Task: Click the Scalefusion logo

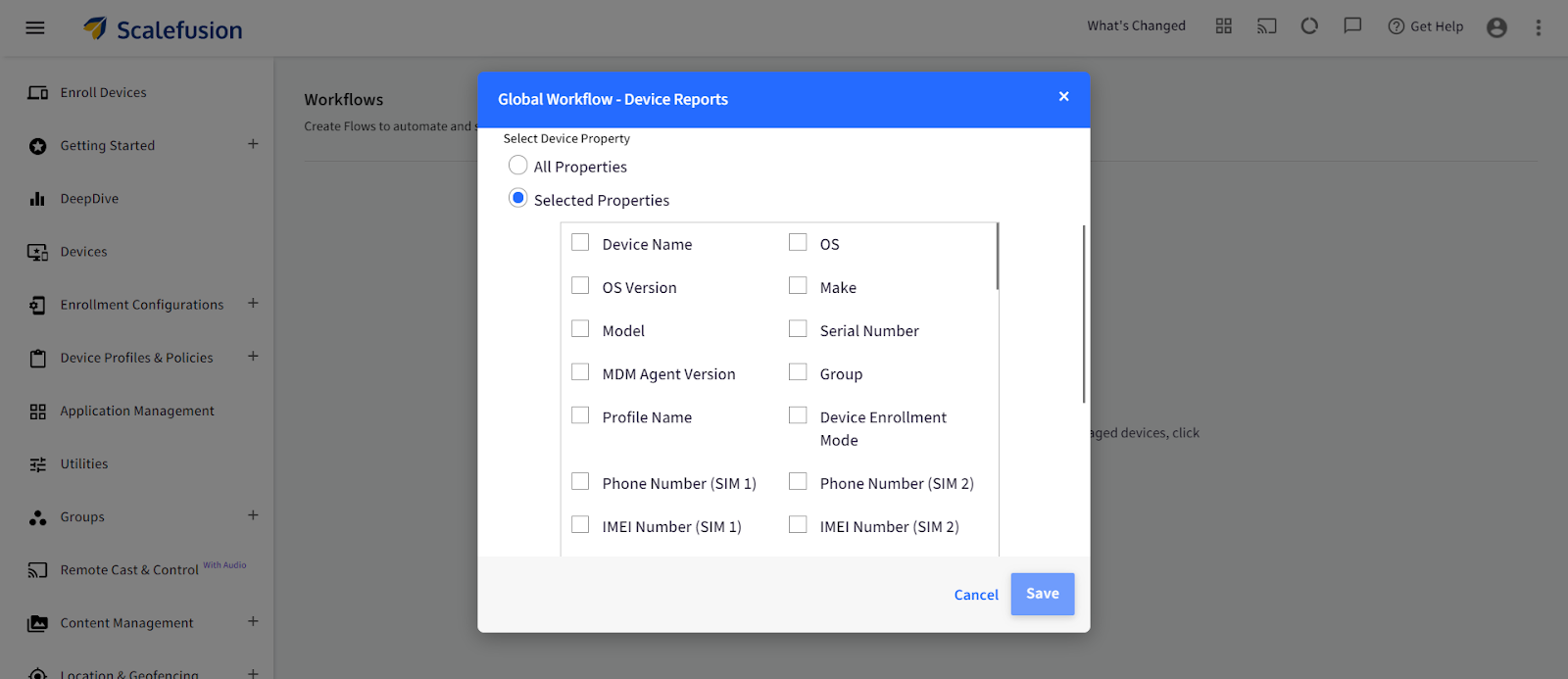Action: click(163, 29)
